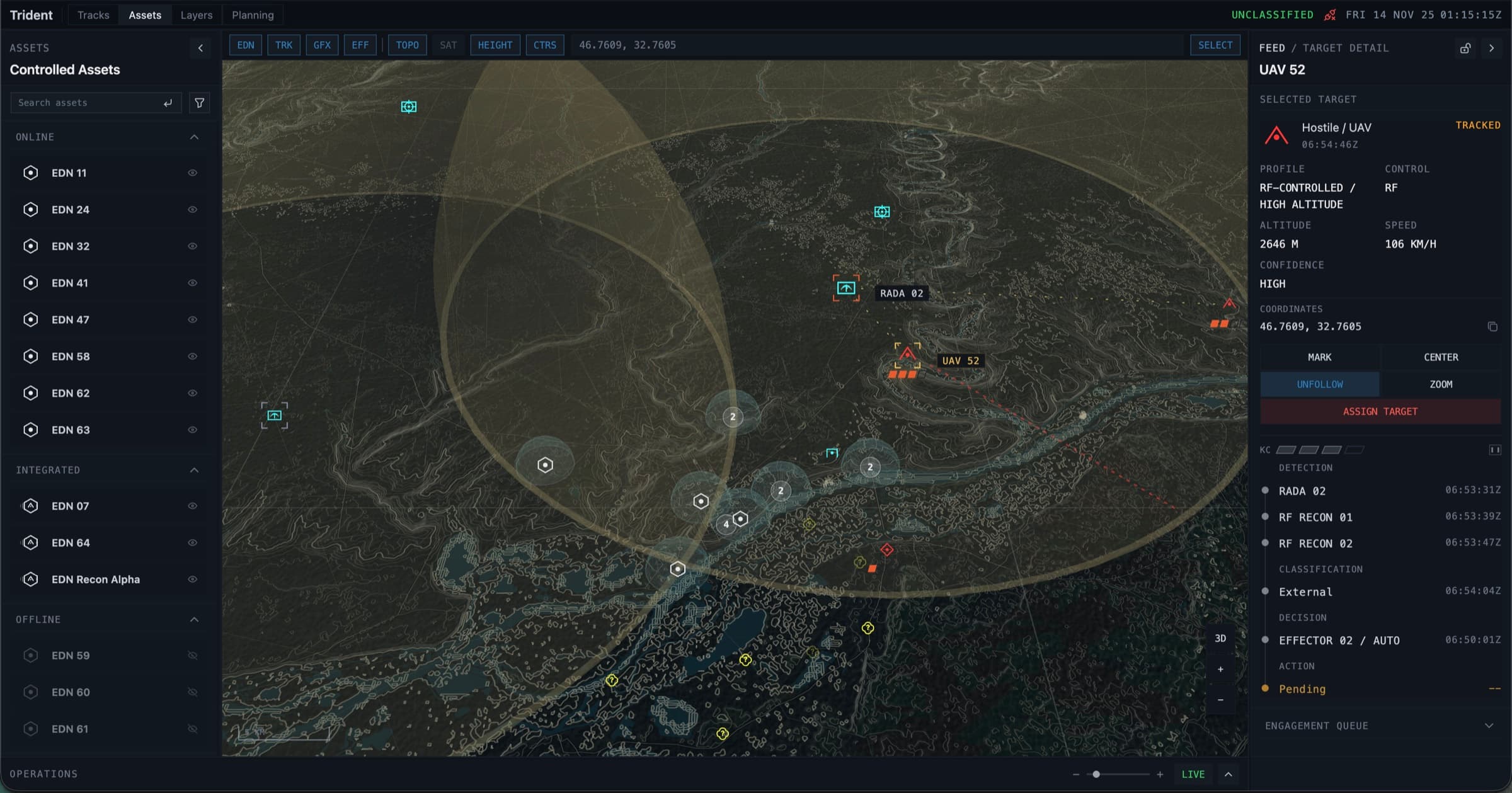This screenshot has height=793, width=1512.
Task: Collapse the Assets side panel
Action: pos(200,48)
